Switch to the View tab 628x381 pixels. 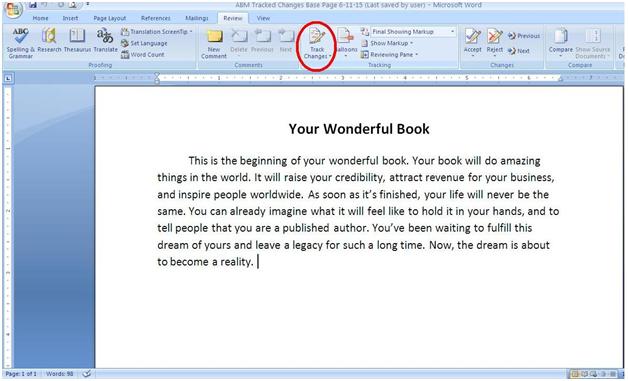click(x=263, y=18)
